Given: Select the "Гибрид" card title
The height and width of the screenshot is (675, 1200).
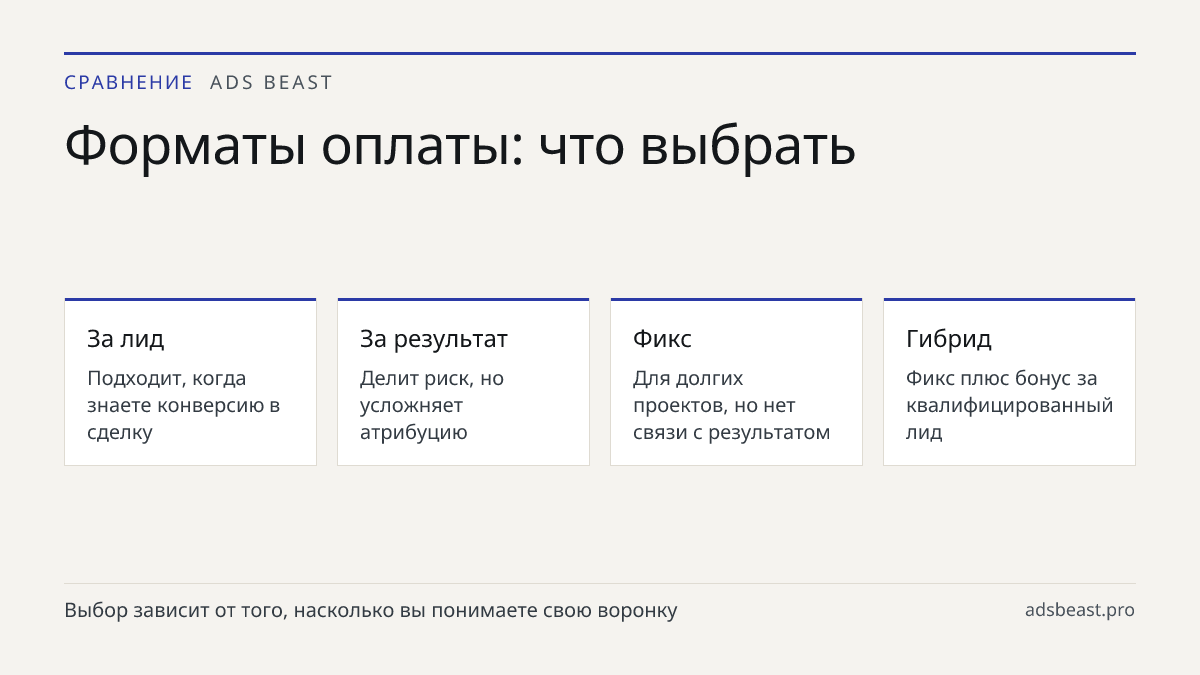Looking at the screenshot, I should (949, 339).
